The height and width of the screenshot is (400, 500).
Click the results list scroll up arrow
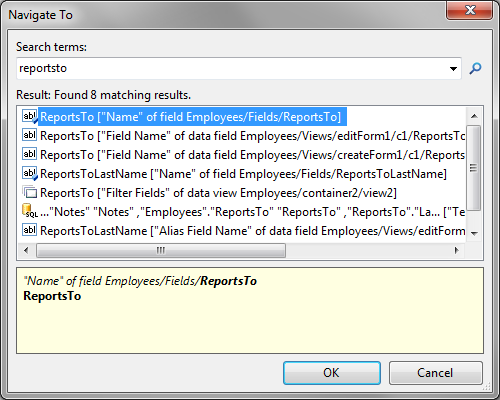474,116
